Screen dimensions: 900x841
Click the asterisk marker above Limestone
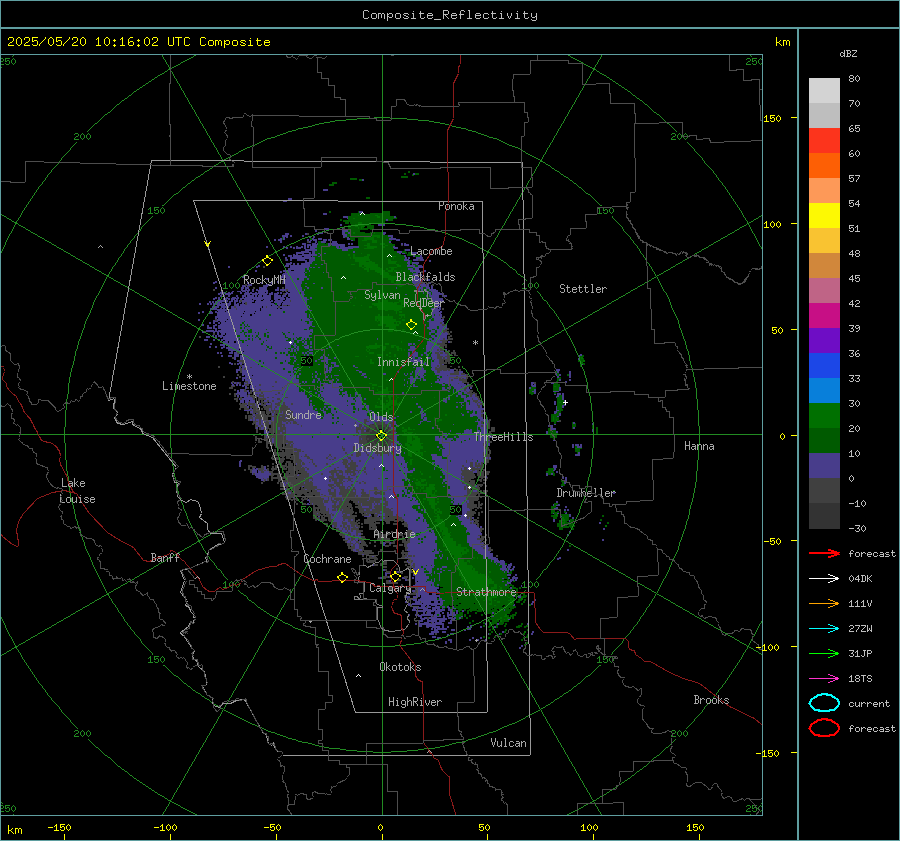pyautogui.click(x=189, y=377)
